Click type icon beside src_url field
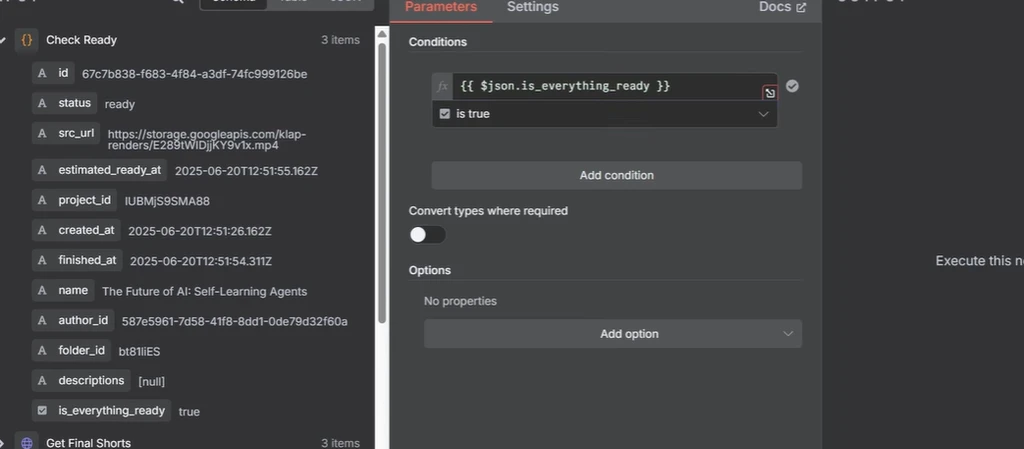Image resolution: width=1024 pixels, height=449 pixels. [x=42, y=133]
